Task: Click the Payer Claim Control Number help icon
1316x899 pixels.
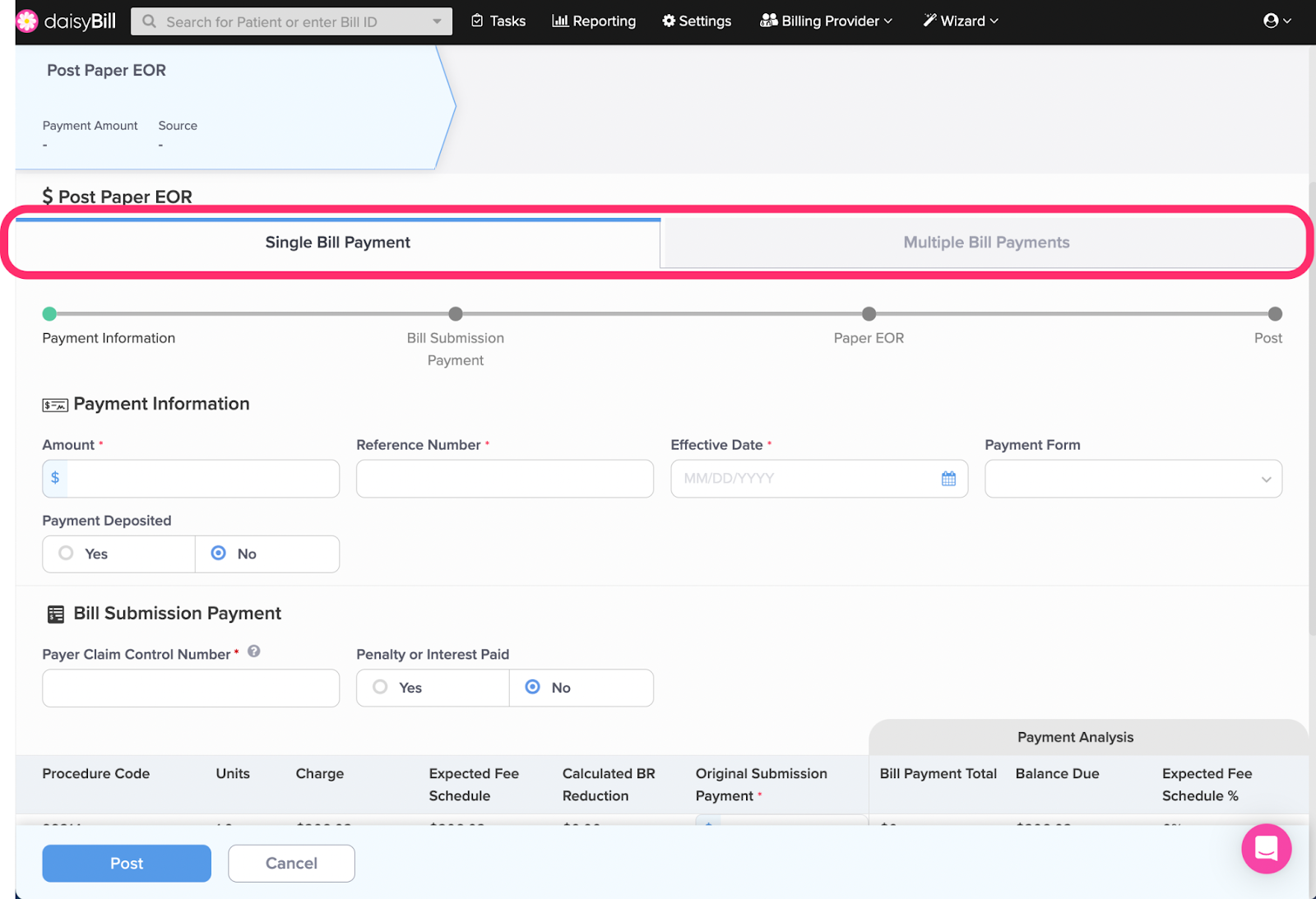Action: pyautogui.click(x=254, y=651)
